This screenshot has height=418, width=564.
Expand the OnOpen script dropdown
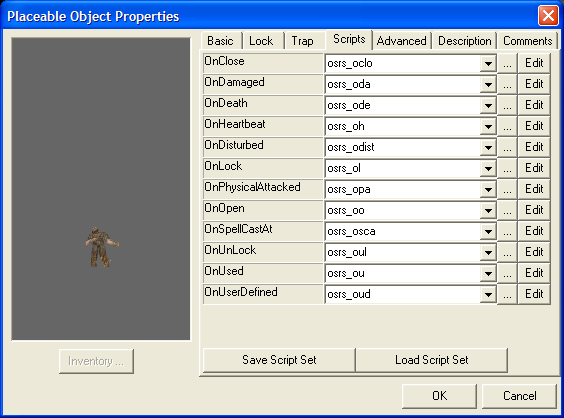coord(488,210)
